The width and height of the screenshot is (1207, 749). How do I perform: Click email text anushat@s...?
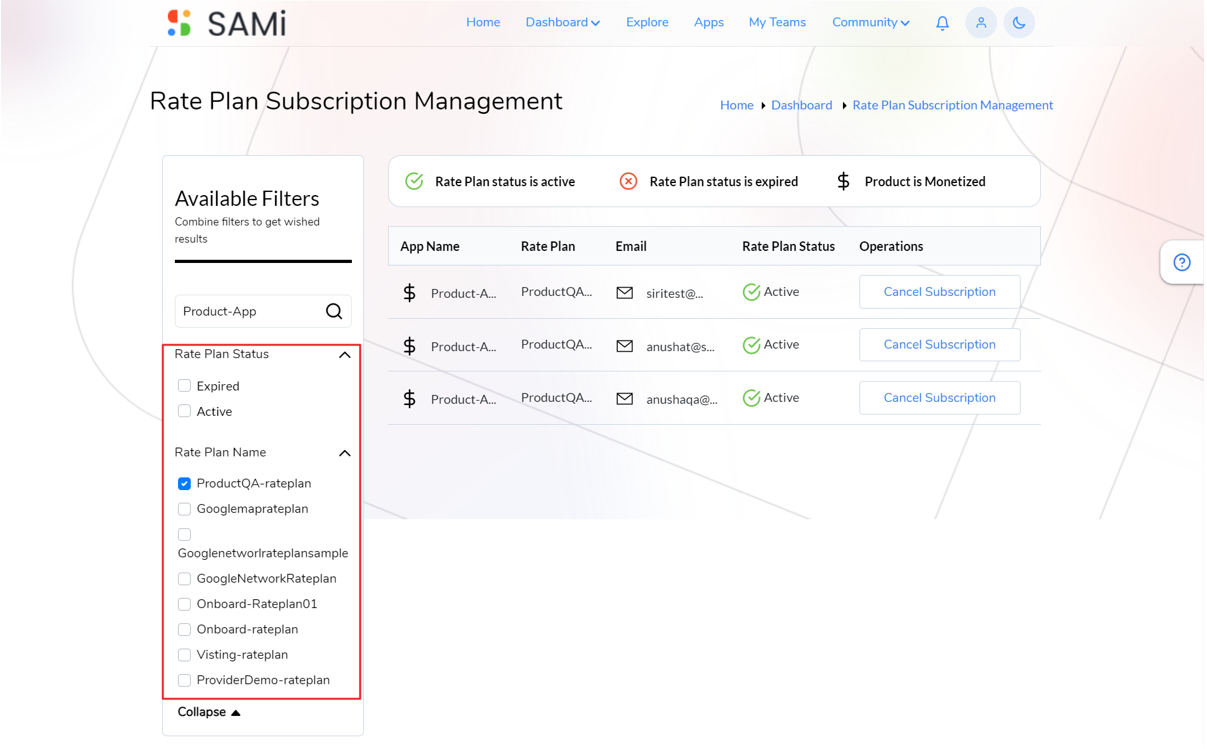(681, 347)
